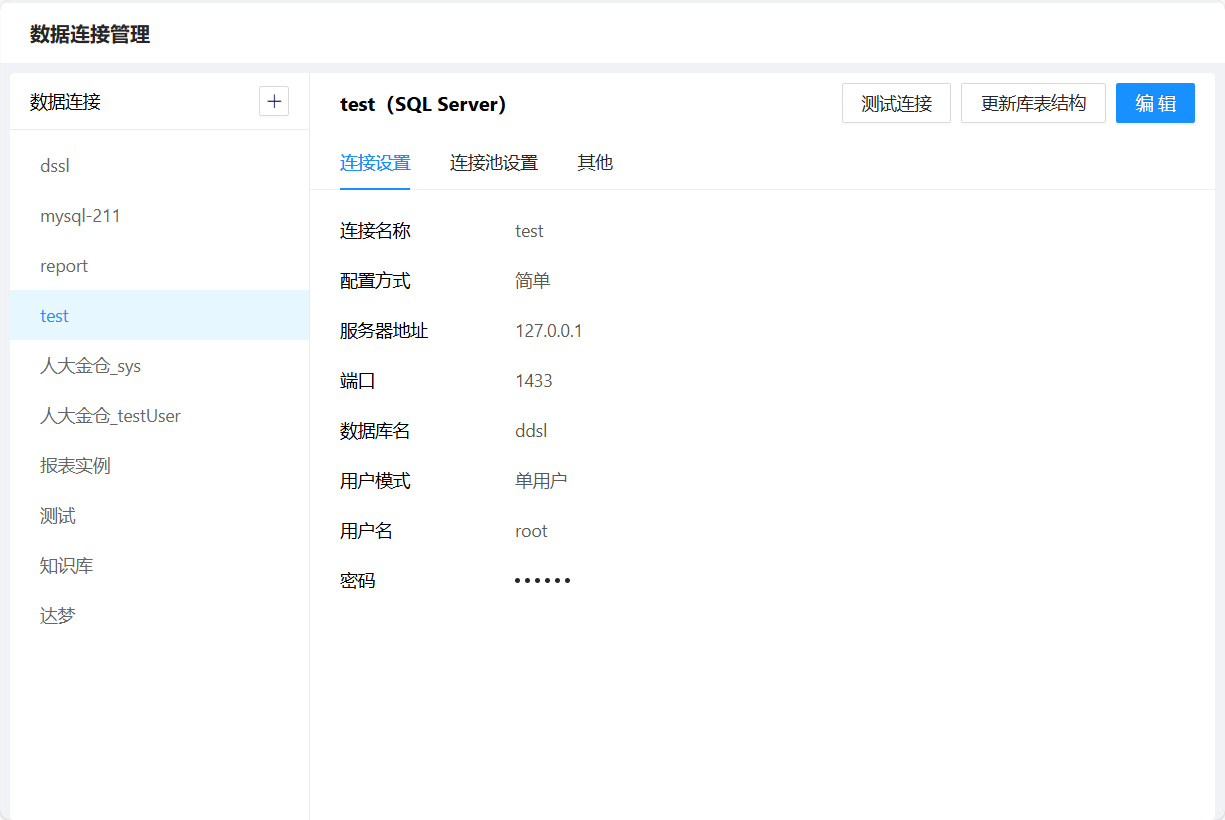
Task: Select the 达梦 connection
Action: click(58, 616)
